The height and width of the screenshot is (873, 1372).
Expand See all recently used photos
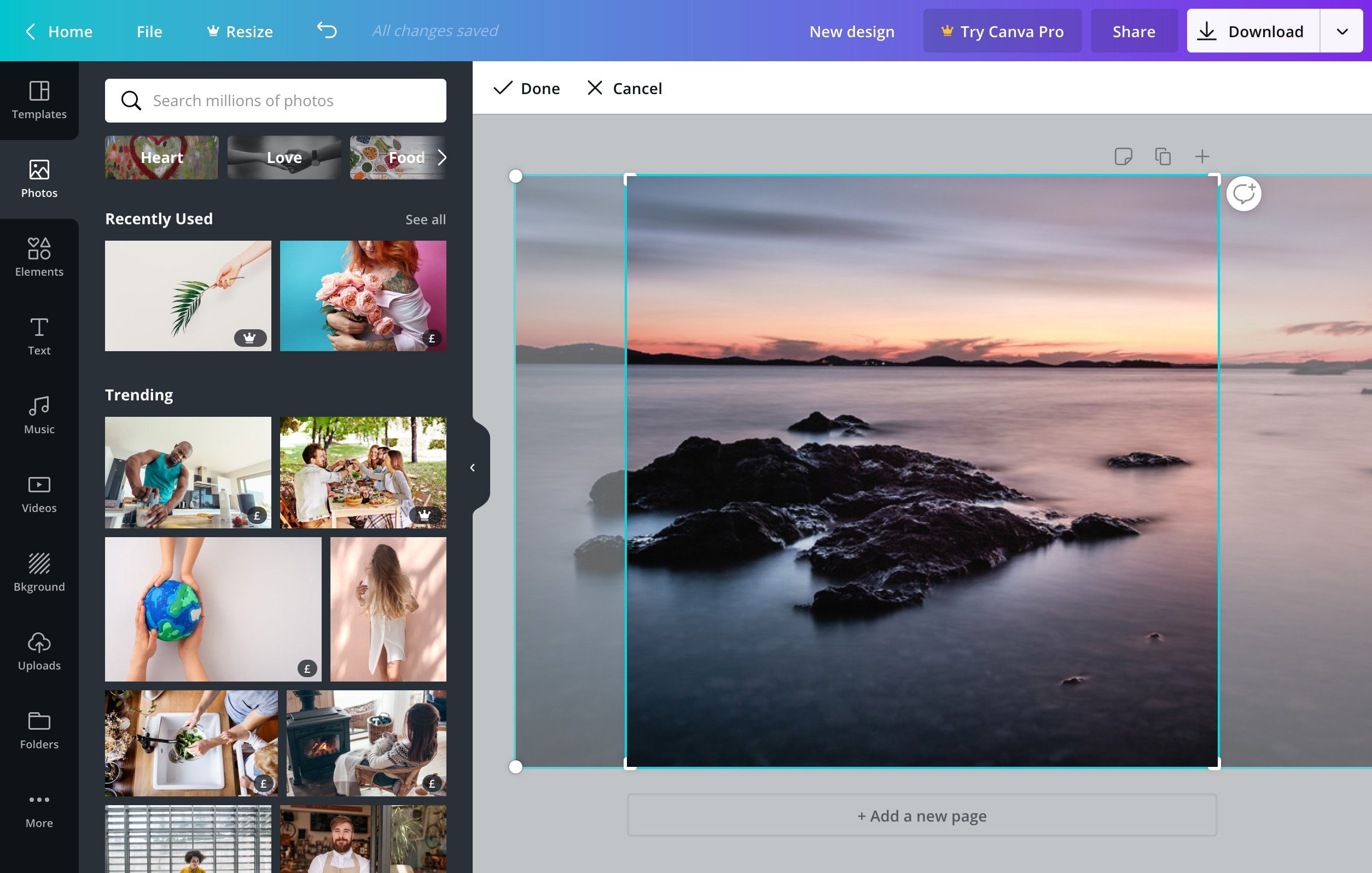426,219
